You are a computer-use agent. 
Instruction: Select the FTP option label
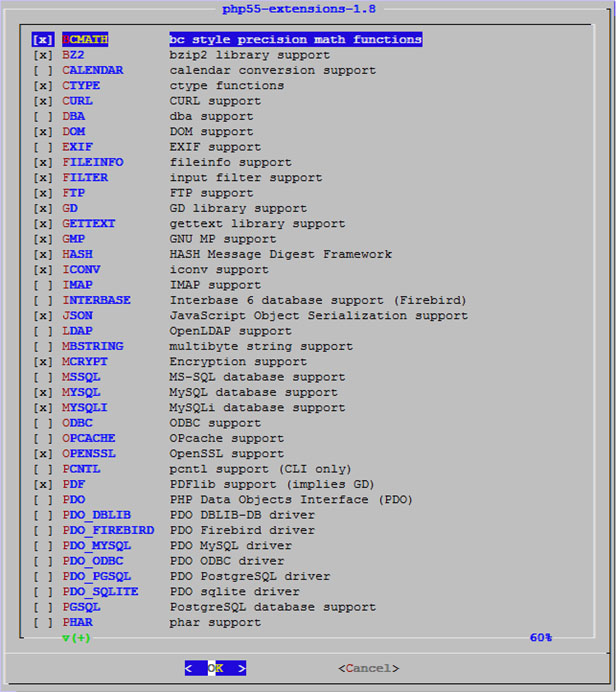click(x=74, y=193)
